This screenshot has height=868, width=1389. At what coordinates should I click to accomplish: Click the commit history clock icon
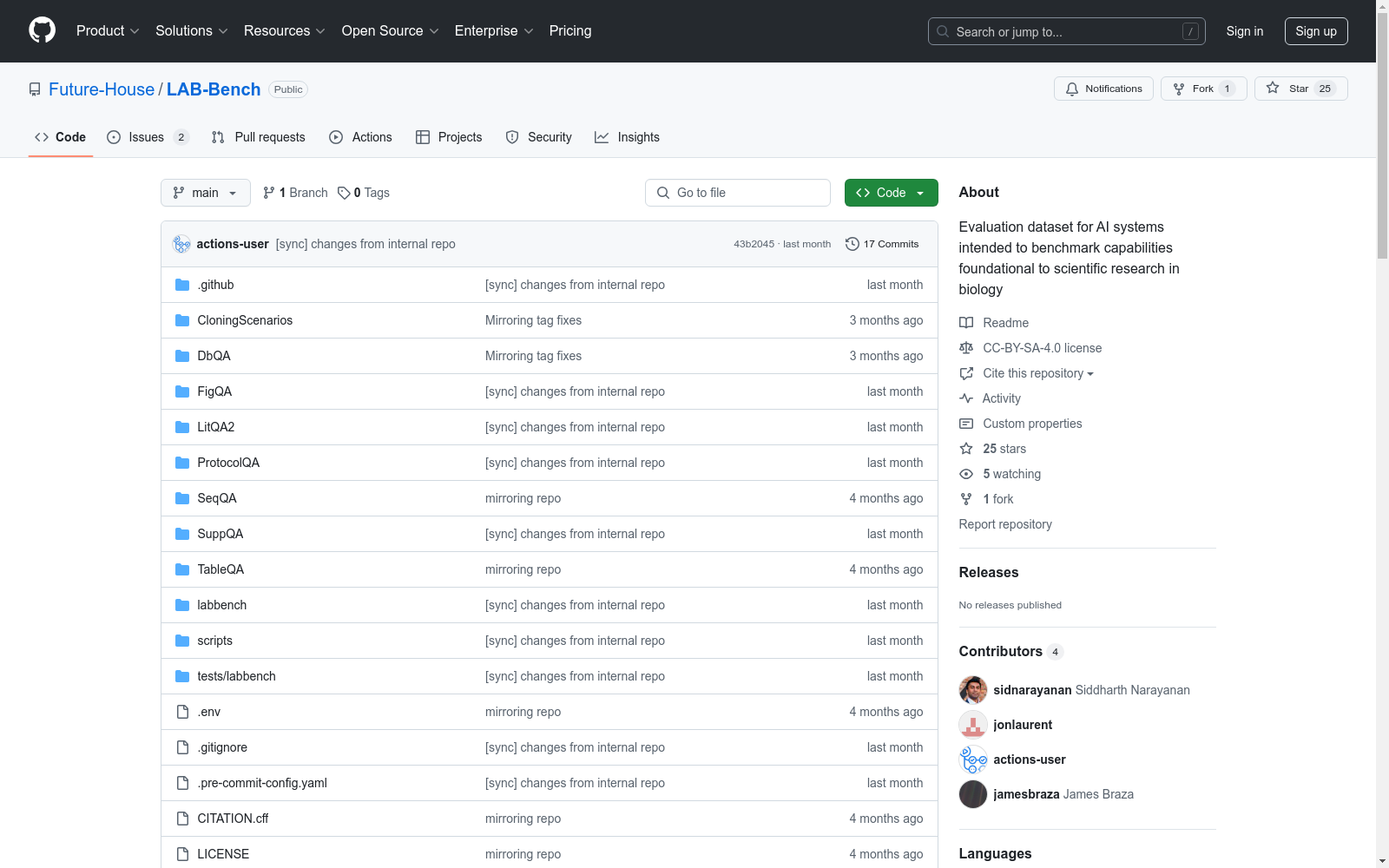pos(852,244)
